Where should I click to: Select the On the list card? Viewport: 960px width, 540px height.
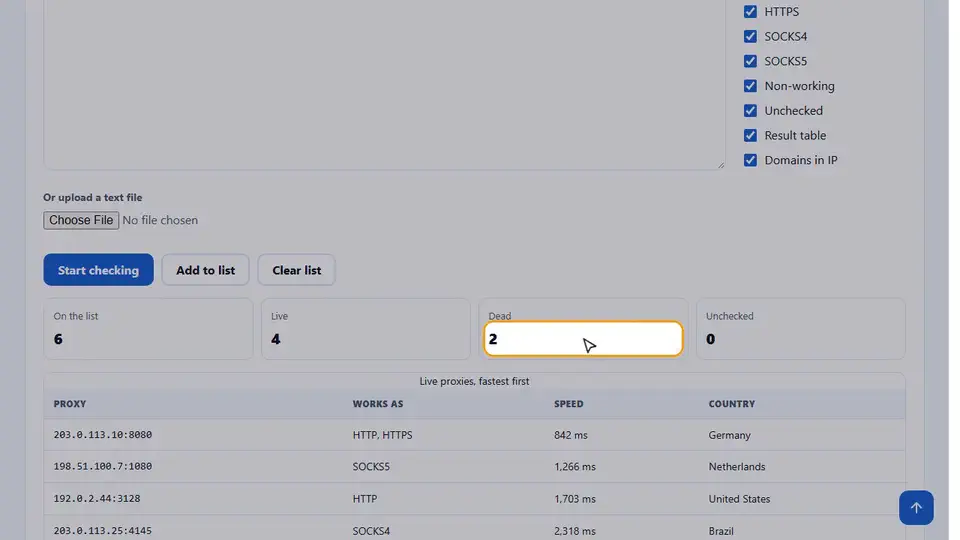pos(148,329)
